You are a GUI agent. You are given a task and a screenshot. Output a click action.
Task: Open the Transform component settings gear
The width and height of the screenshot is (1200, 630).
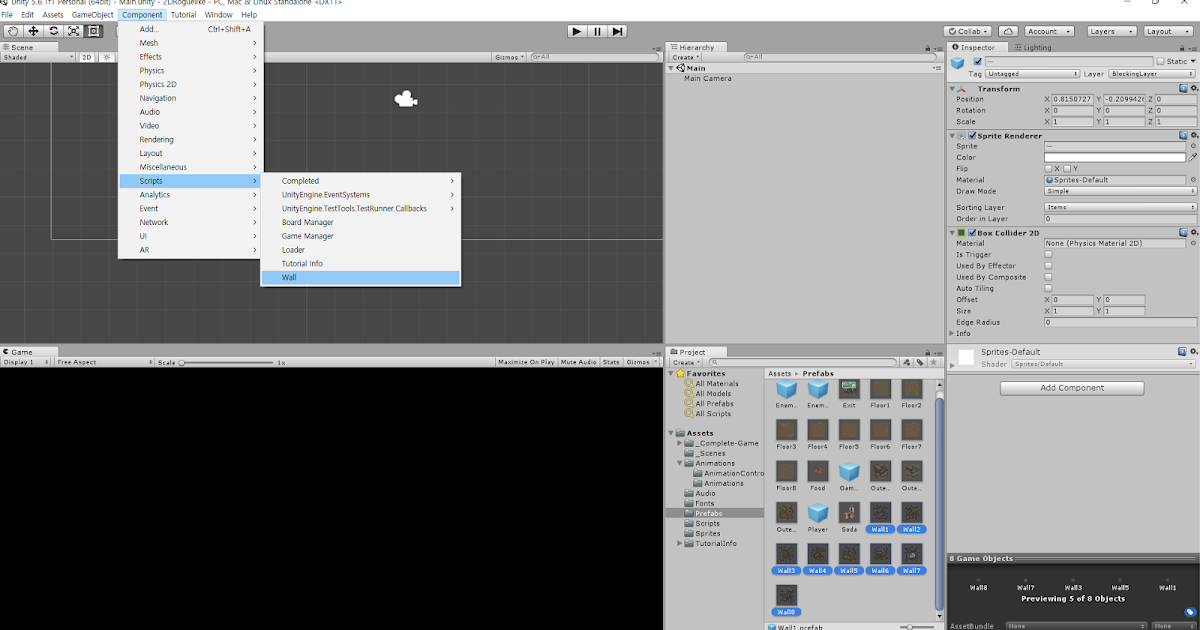[1192, 88]
